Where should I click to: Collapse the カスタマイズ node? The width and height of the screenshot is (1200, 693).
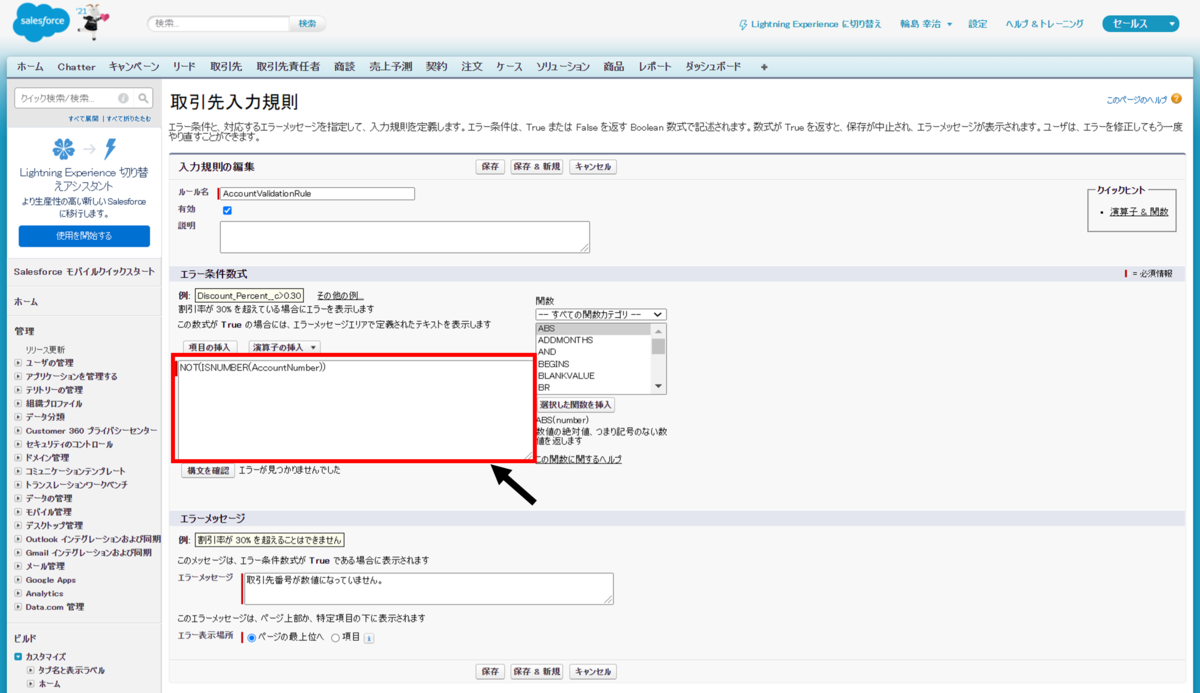18,656
